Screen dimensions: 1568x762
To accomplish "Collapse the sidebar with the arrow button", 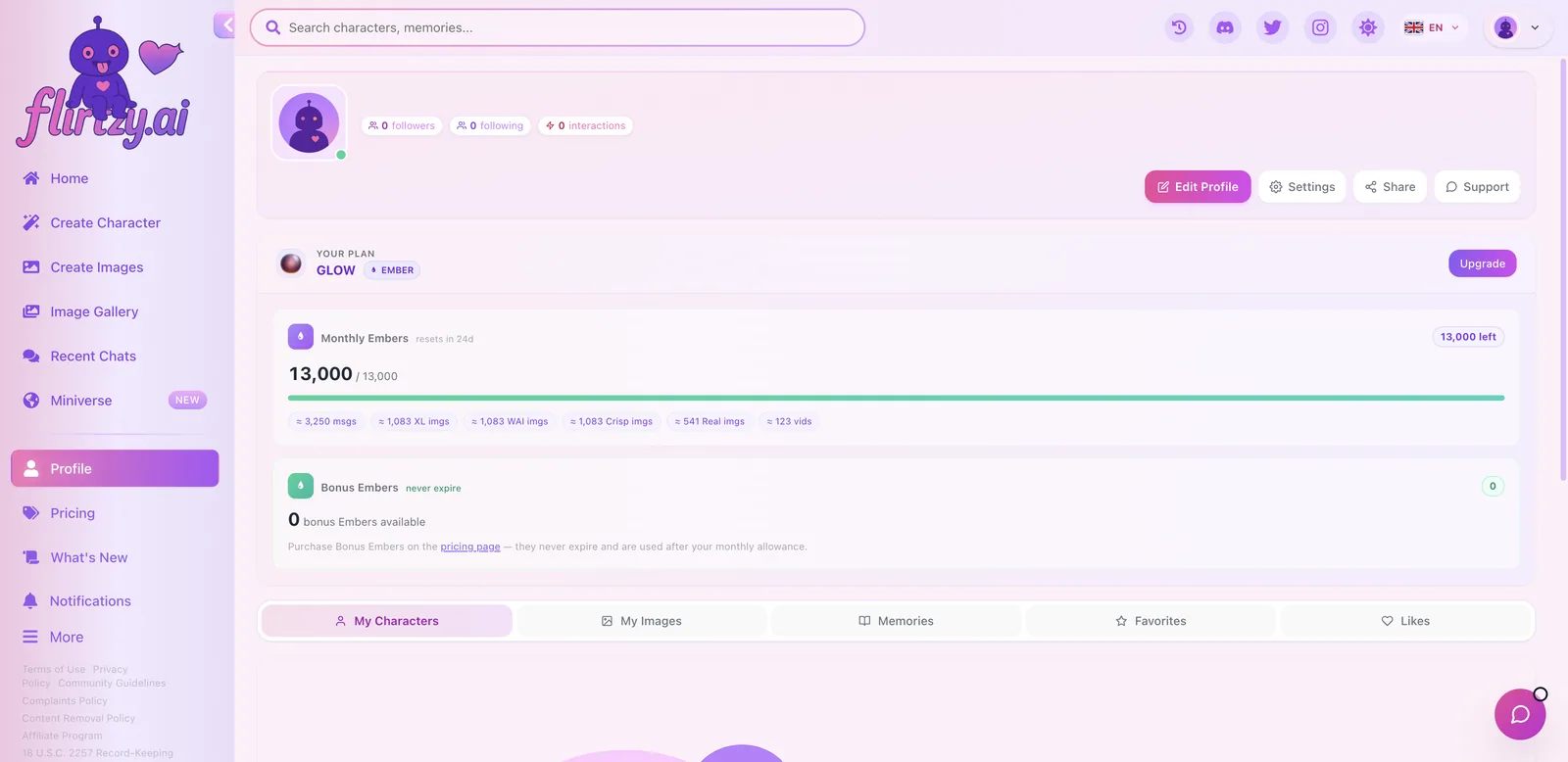I will (x=224, y=24).
